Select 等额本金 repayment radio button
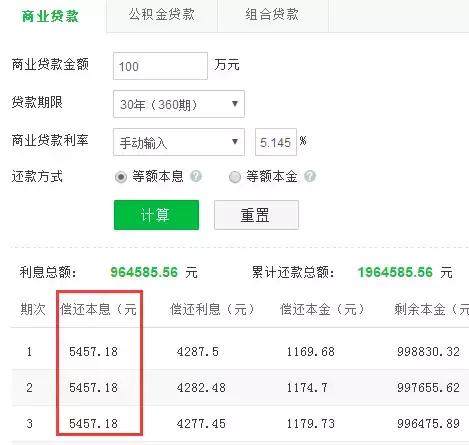This screenshot has height=445, width=469. pos(235,177)
